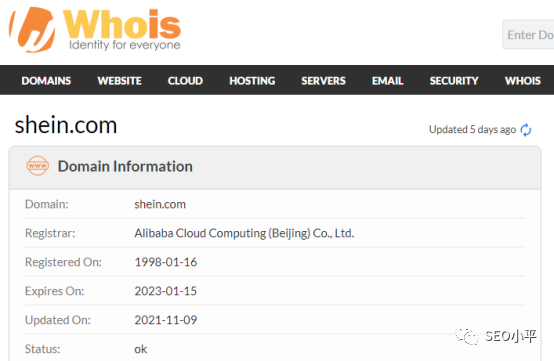
Task: Click the Whois orange logo icon
Action: pos(33,30)
